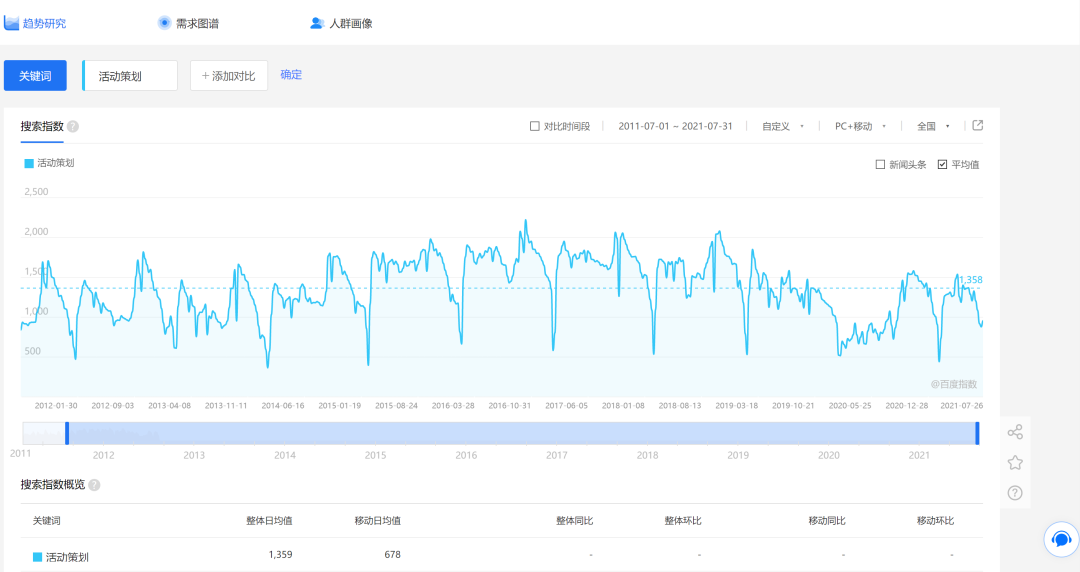Open help icon beside 搜索指数
This screenshot has height=572, width=1080.
pyautogui.click(x=73, y=127)
